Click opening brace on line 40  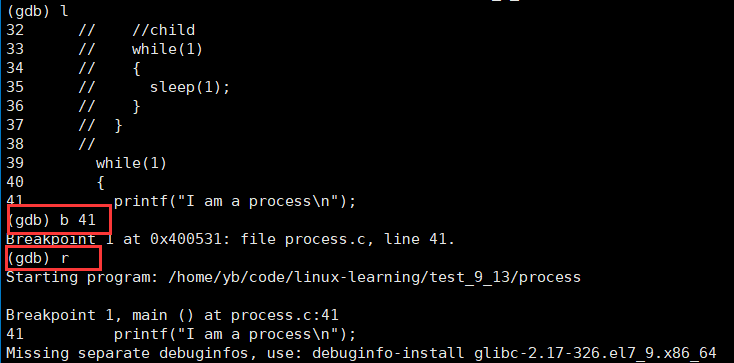click(x=100, y=182)
